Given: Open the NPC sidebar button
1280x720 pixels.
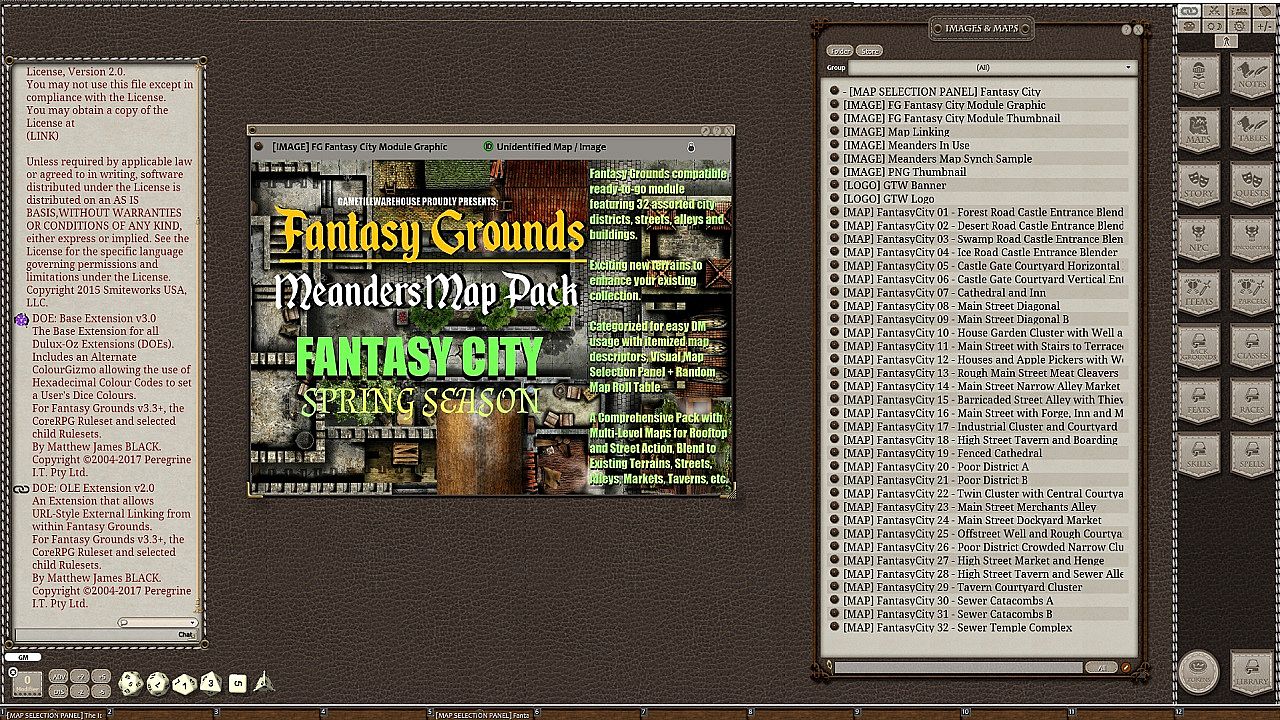Looking at the screenshot, I should [x=1198, y=239].
